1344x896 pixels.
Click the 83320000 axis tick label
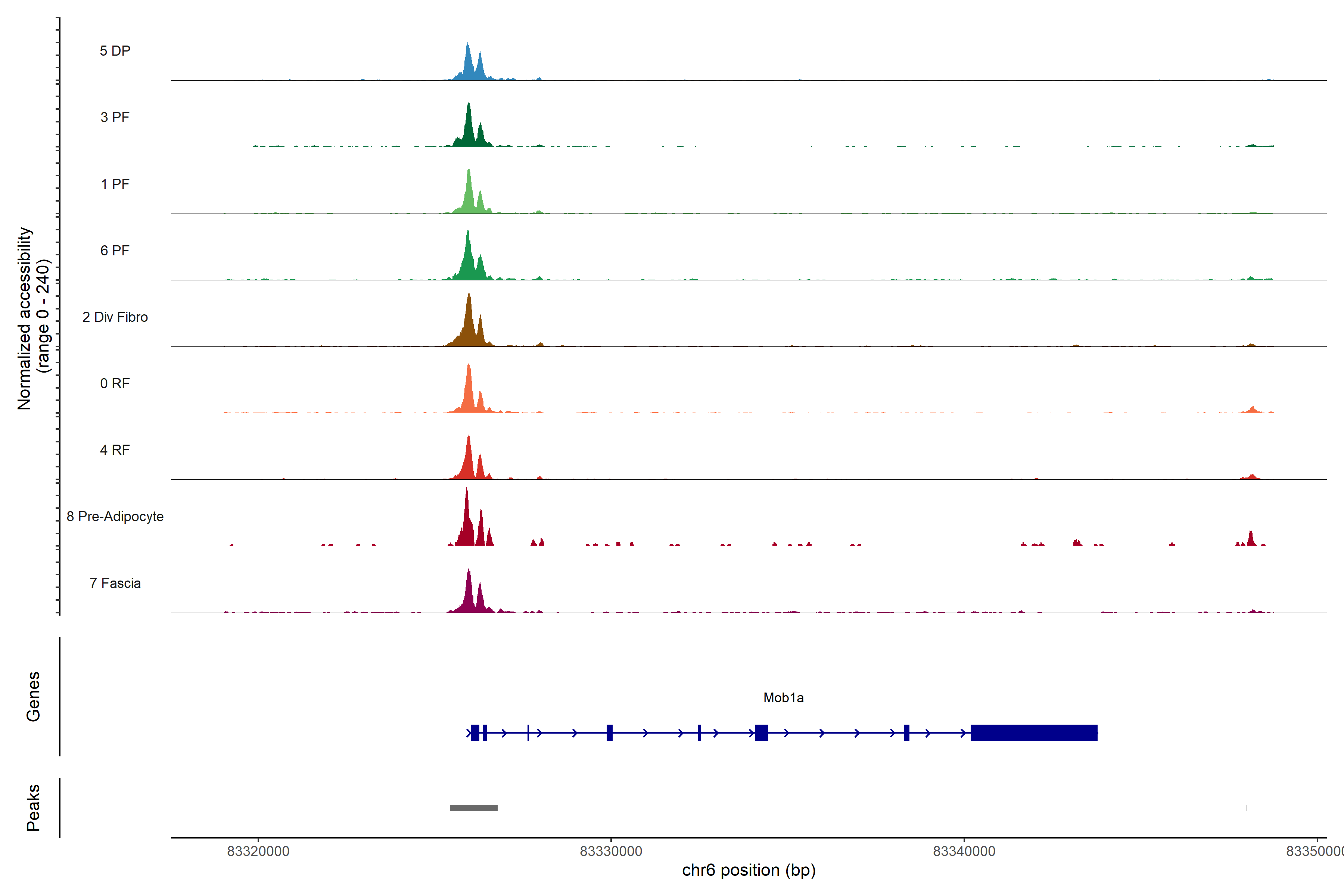click(x=258, y=852)
